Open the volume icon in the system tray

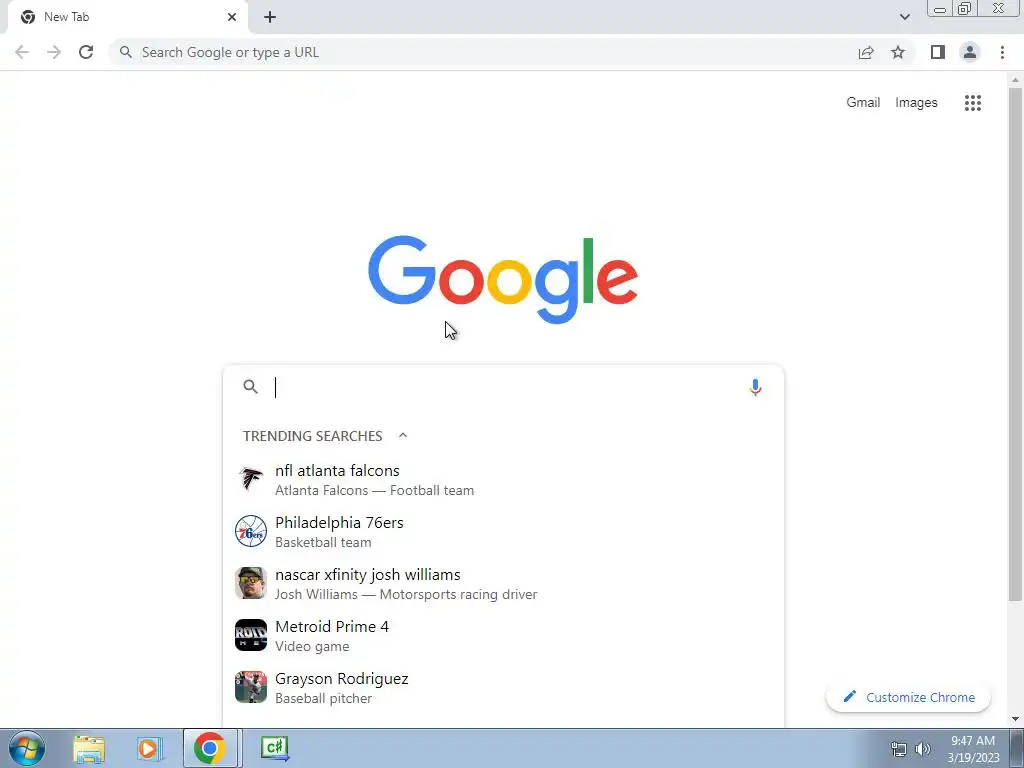click(x=923, y=749)
